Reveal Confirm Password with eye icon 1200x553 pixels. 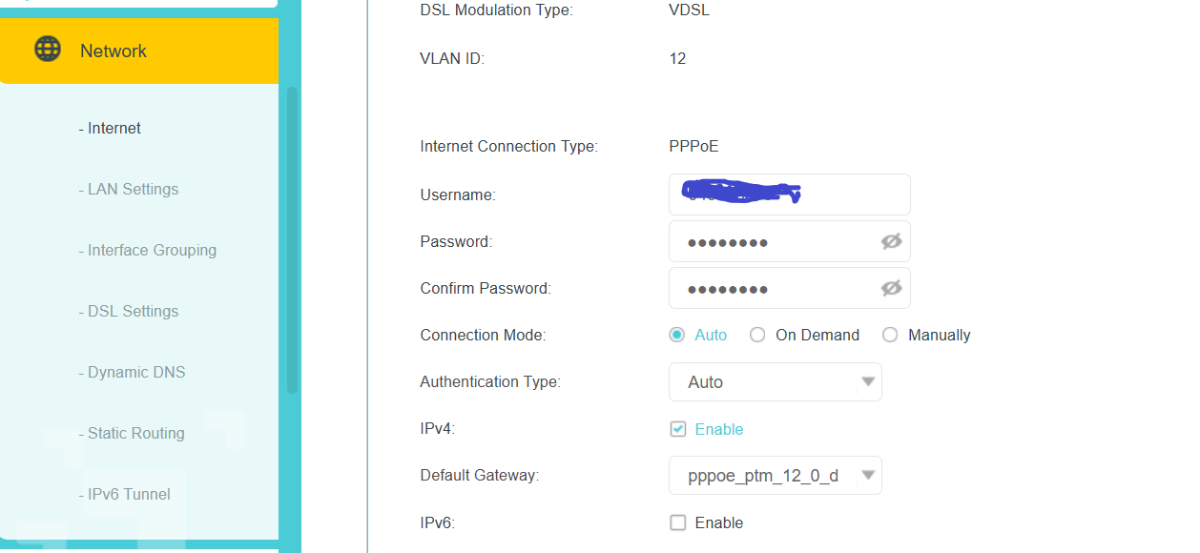tap(891, 288)
